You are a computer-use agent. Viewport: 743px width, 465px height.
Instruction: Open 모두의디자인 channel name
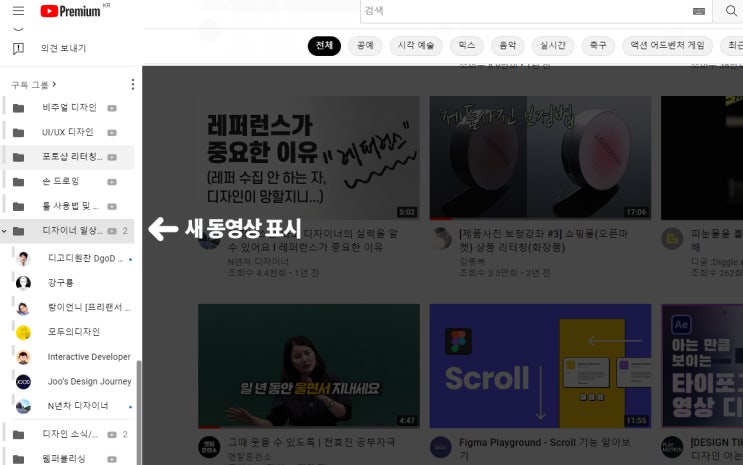pyautogui.click(x=74, y=332)
